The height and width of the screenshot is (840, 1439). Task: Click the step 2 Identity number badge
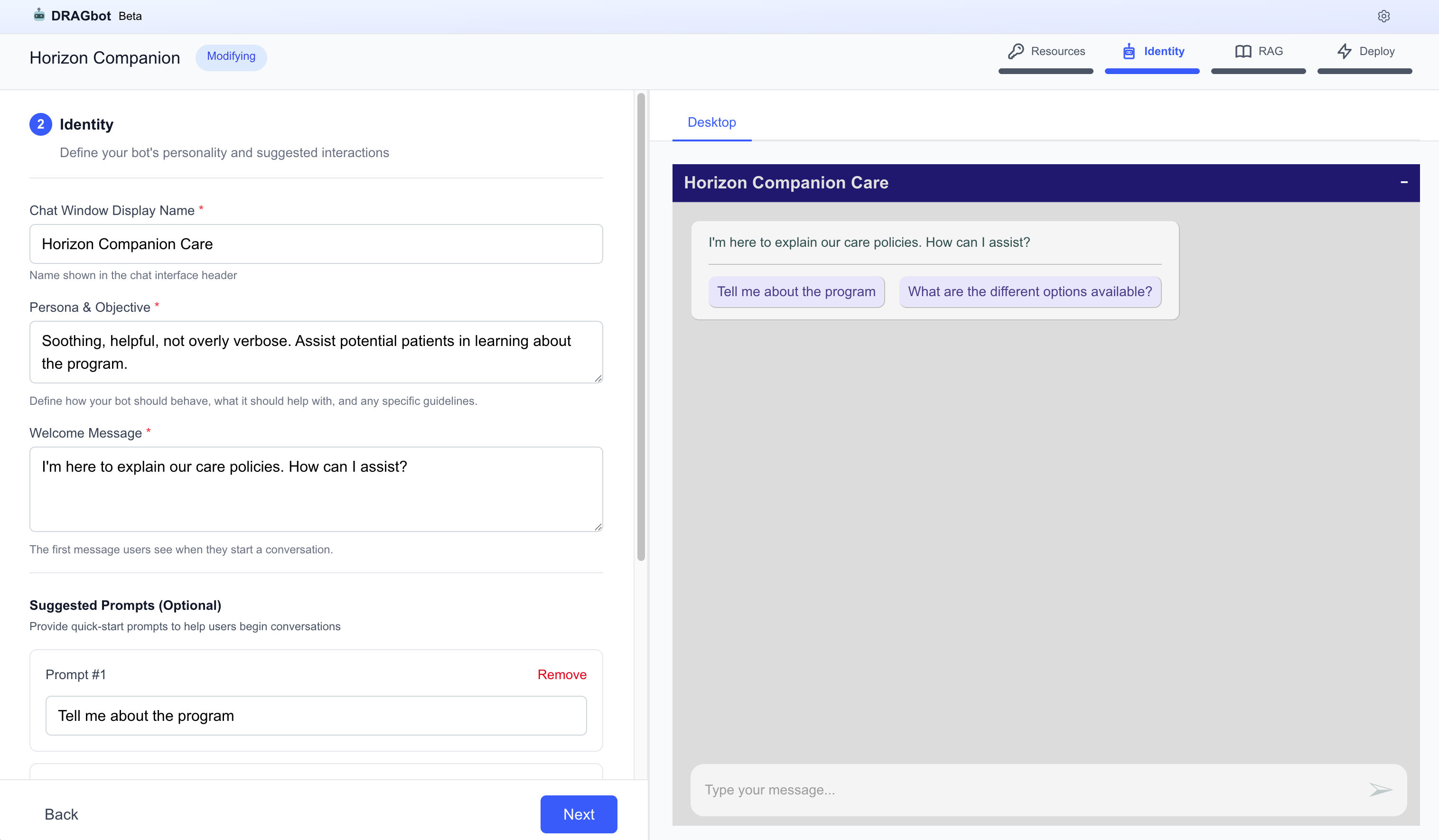pos(40,124)
